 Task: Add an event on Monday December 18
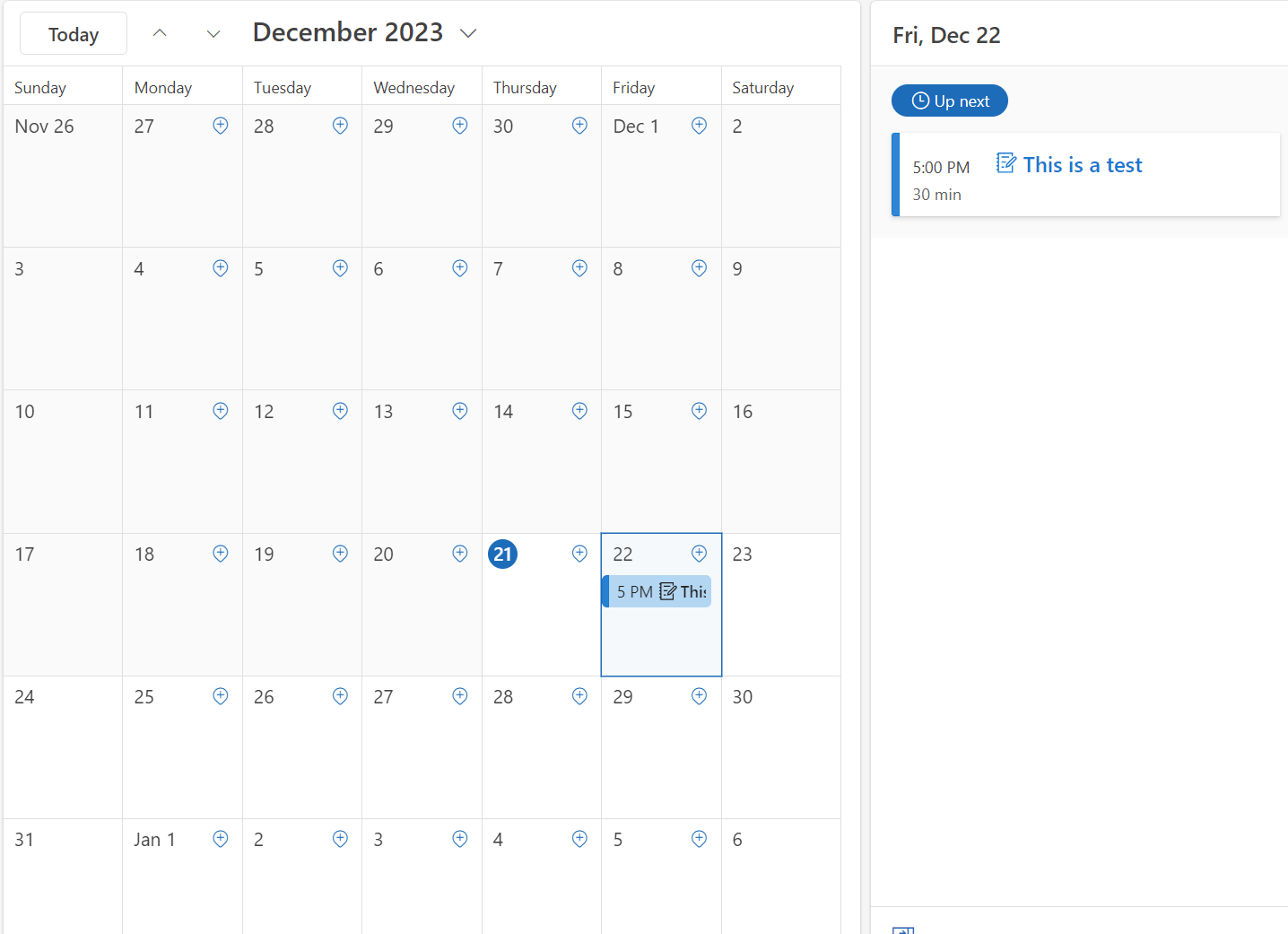tap(221, 554)
